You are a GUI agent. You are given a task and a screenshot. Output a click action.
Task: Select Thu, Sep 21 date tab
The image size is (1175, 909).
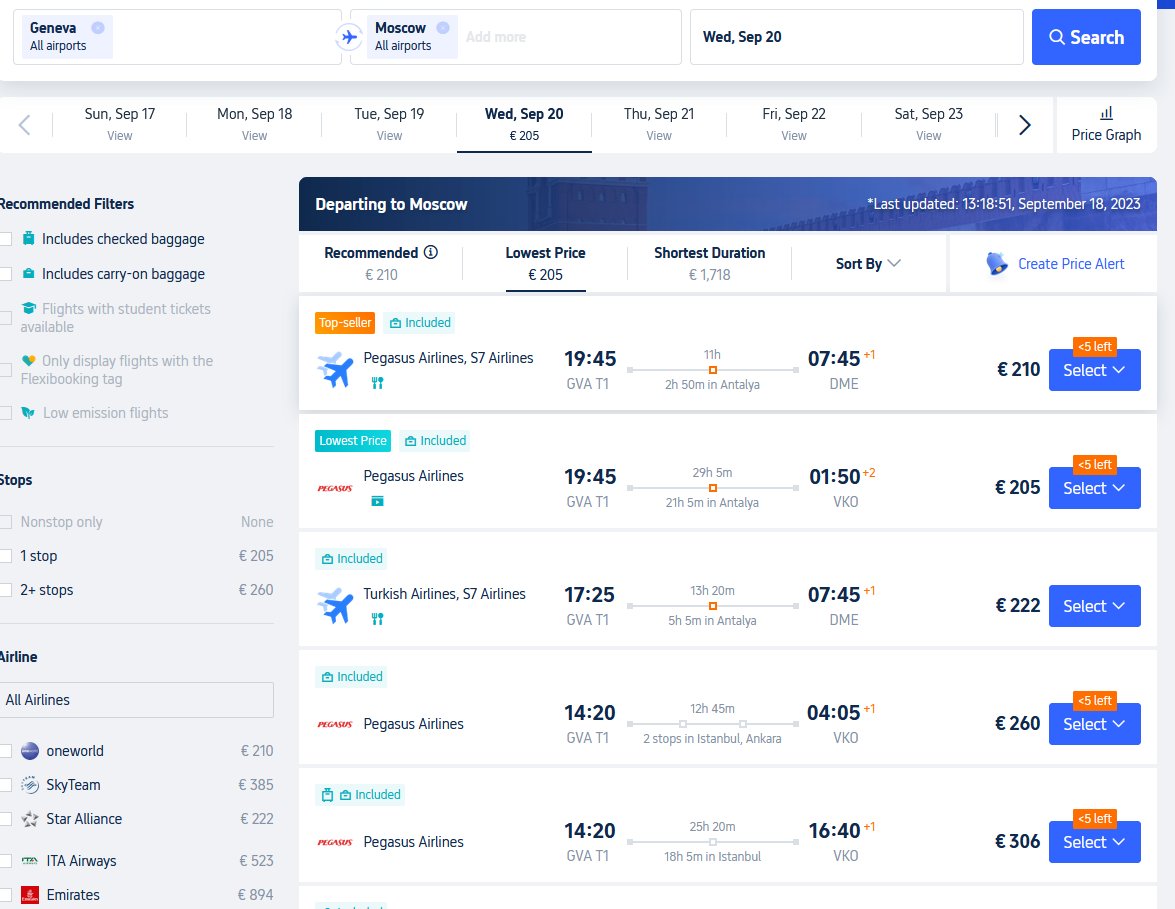pos(659,124)
